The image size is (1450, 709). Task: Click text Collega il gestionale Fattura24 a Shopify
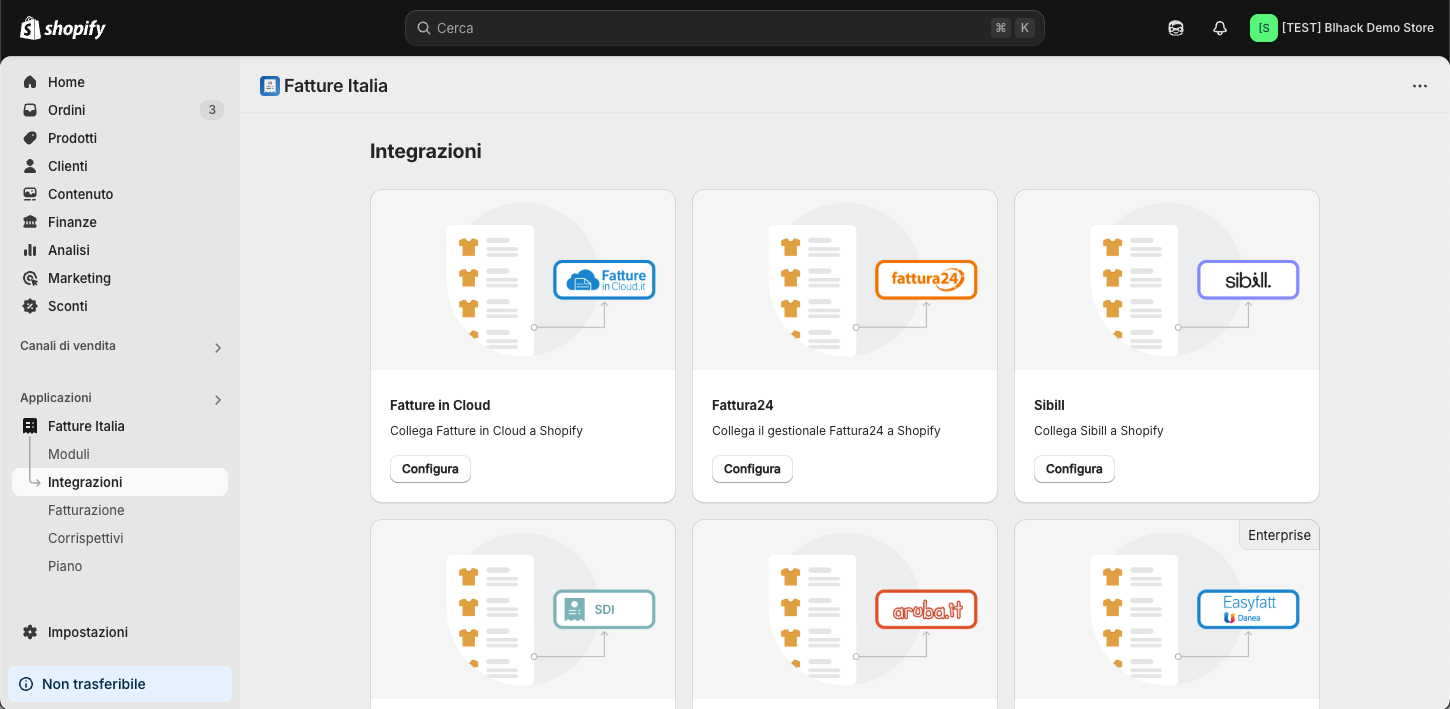pyautogui.click(x=826, y=431)
